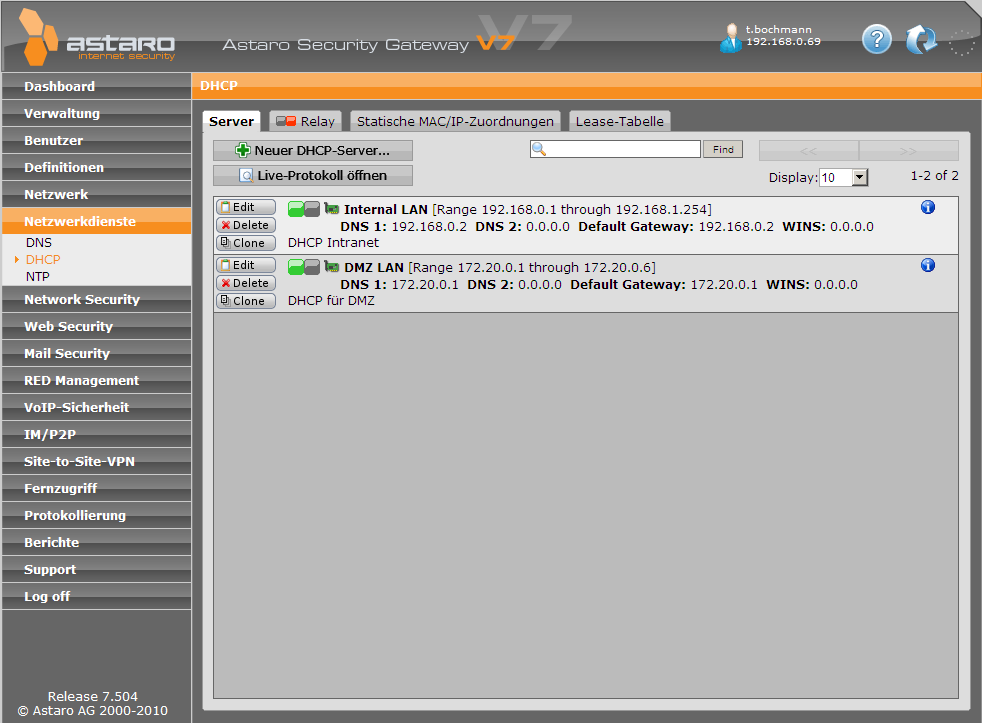Open Benutzer menu

pyautogui.click(x=96, y=140)
